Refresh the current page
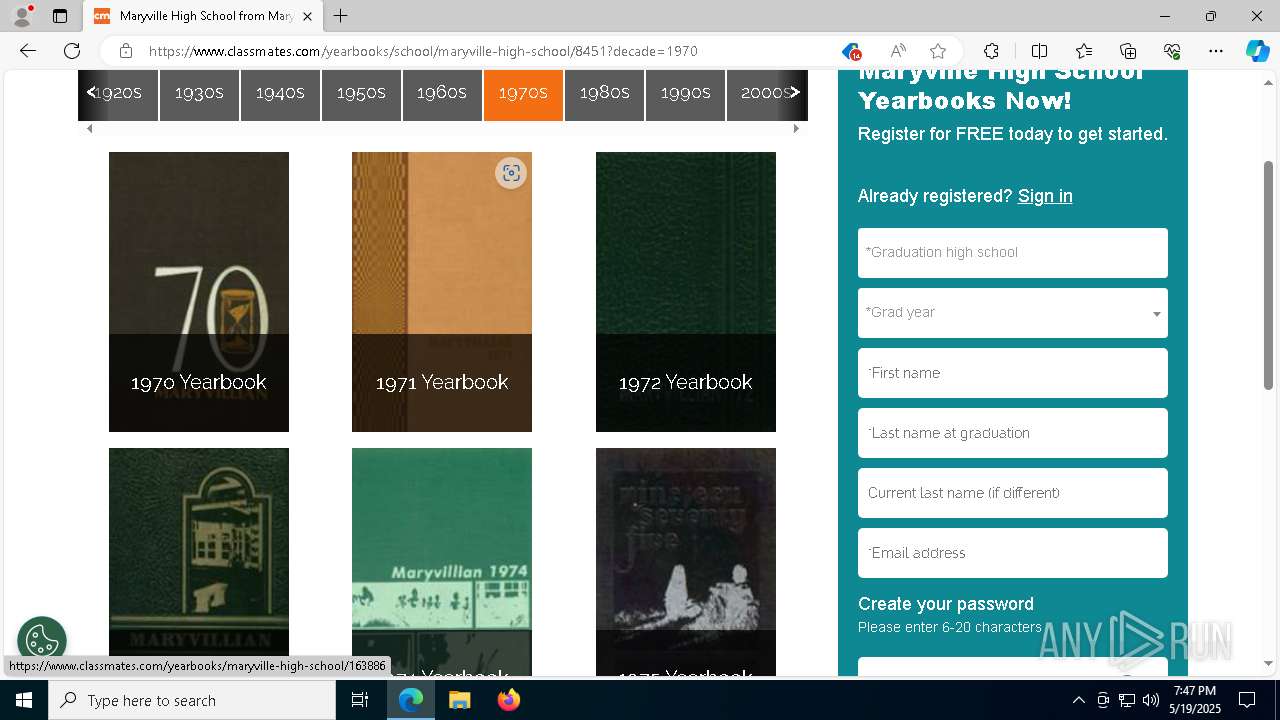Image resolution: width=1280 pixels, height=720 pixels. click(72, 51)
